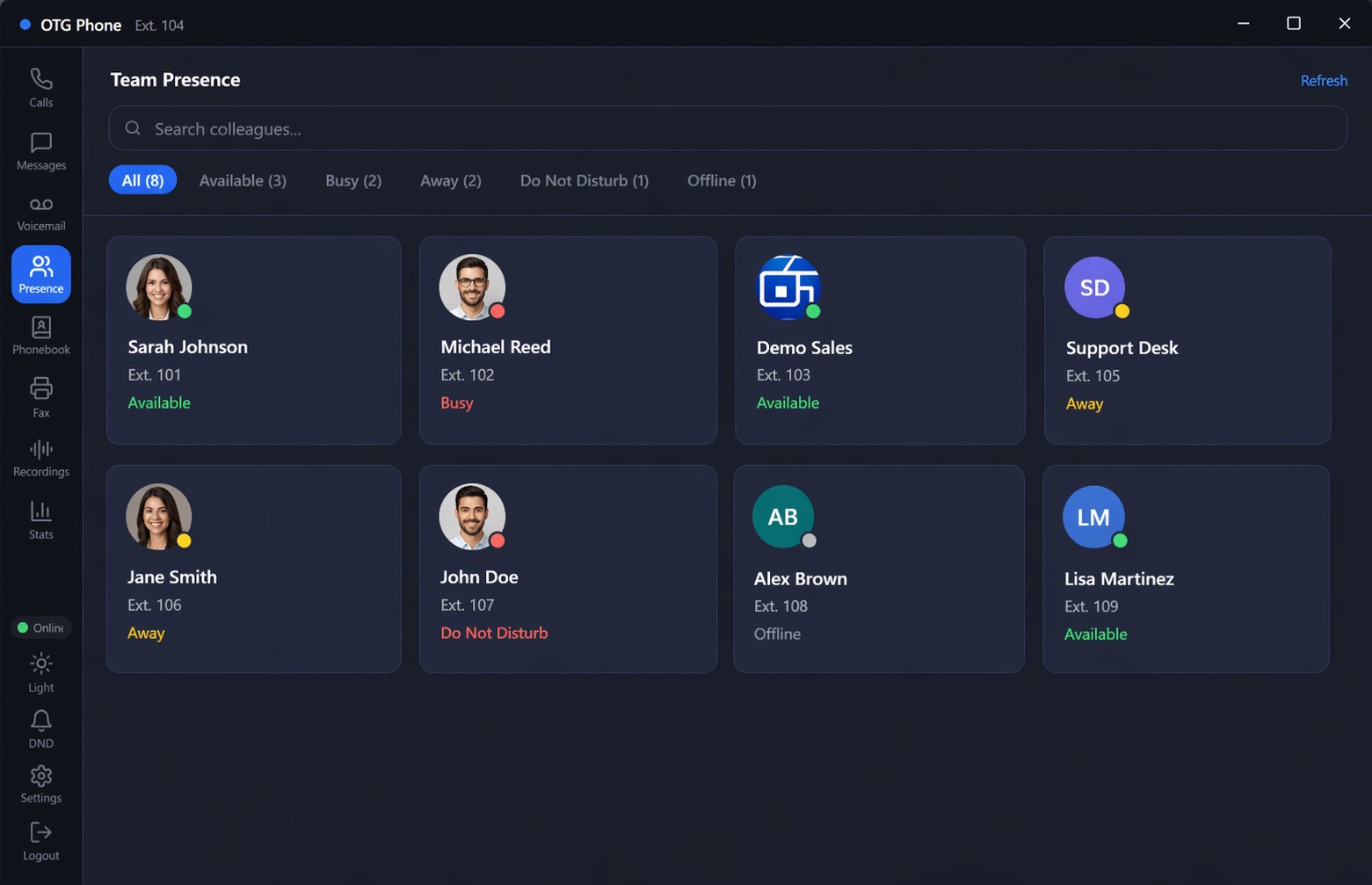Viewport: 1372px width, 885px height.
Task: Toggle DND bell icon
Action: click(40, 722)
